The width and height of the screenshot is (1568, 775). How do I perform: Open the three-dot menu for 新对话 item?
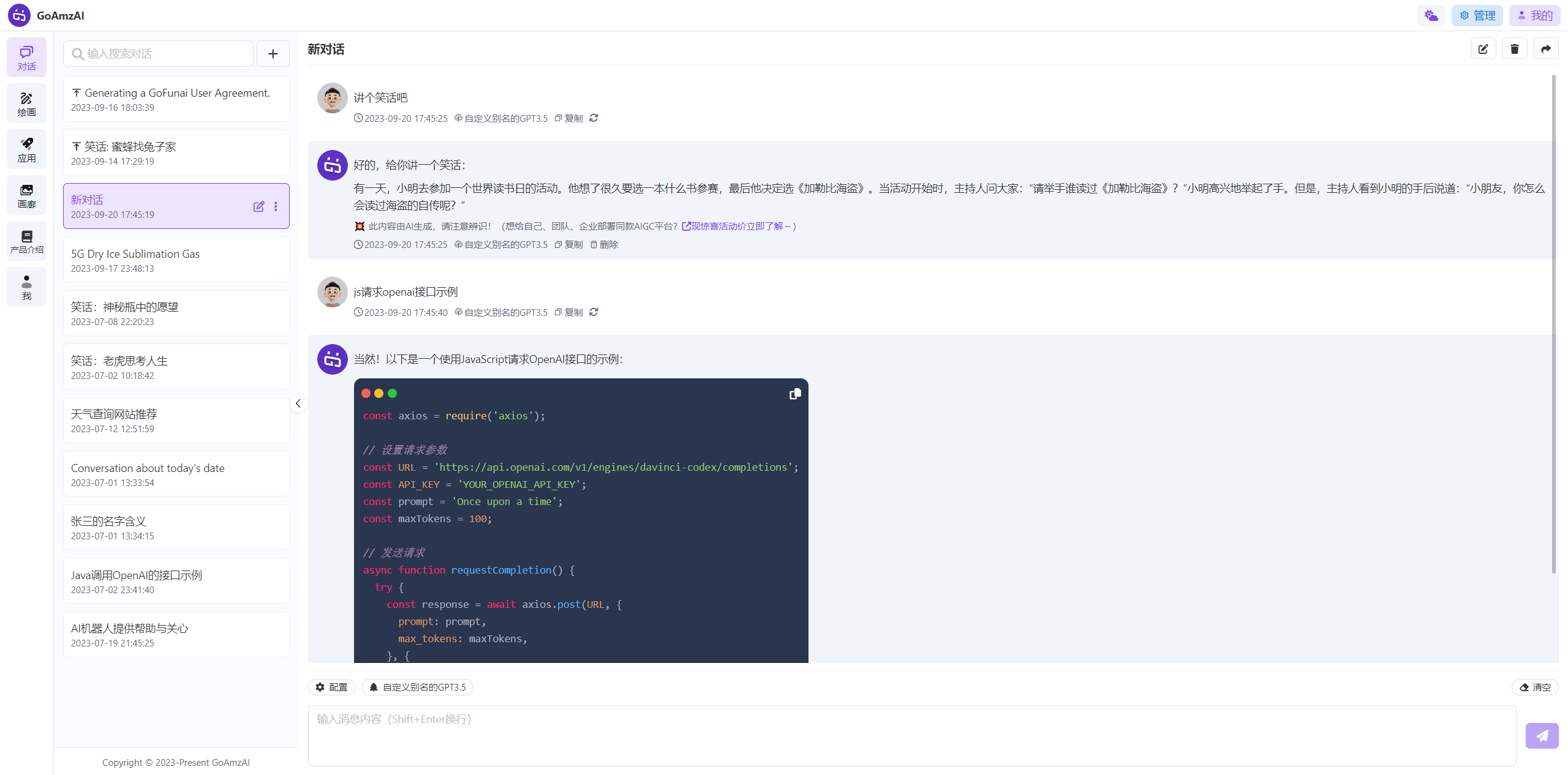click(276, 207)
